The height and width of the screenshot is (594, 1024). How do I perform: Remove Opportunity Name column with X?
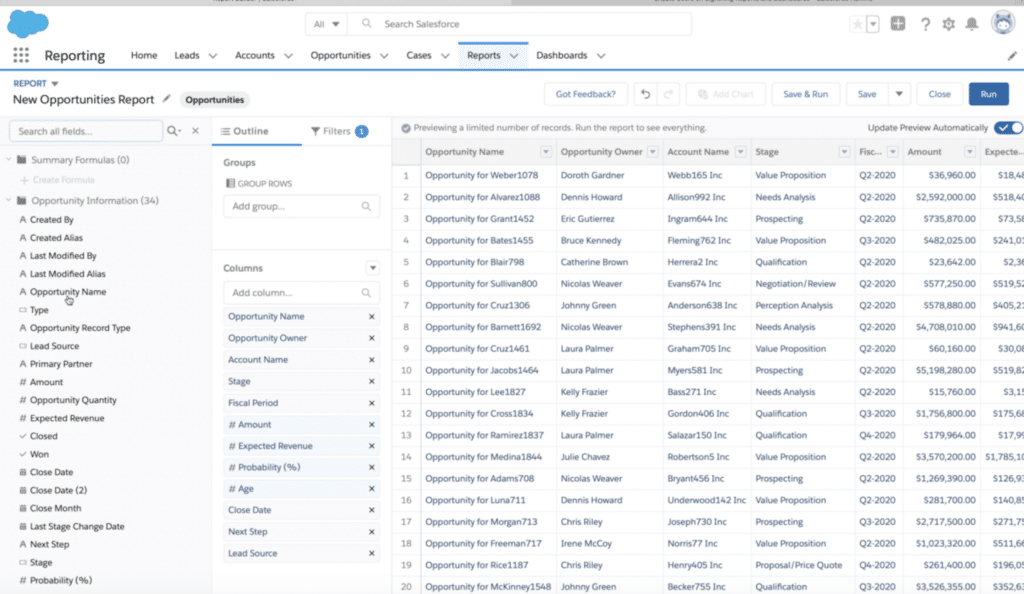click(372, 317)
